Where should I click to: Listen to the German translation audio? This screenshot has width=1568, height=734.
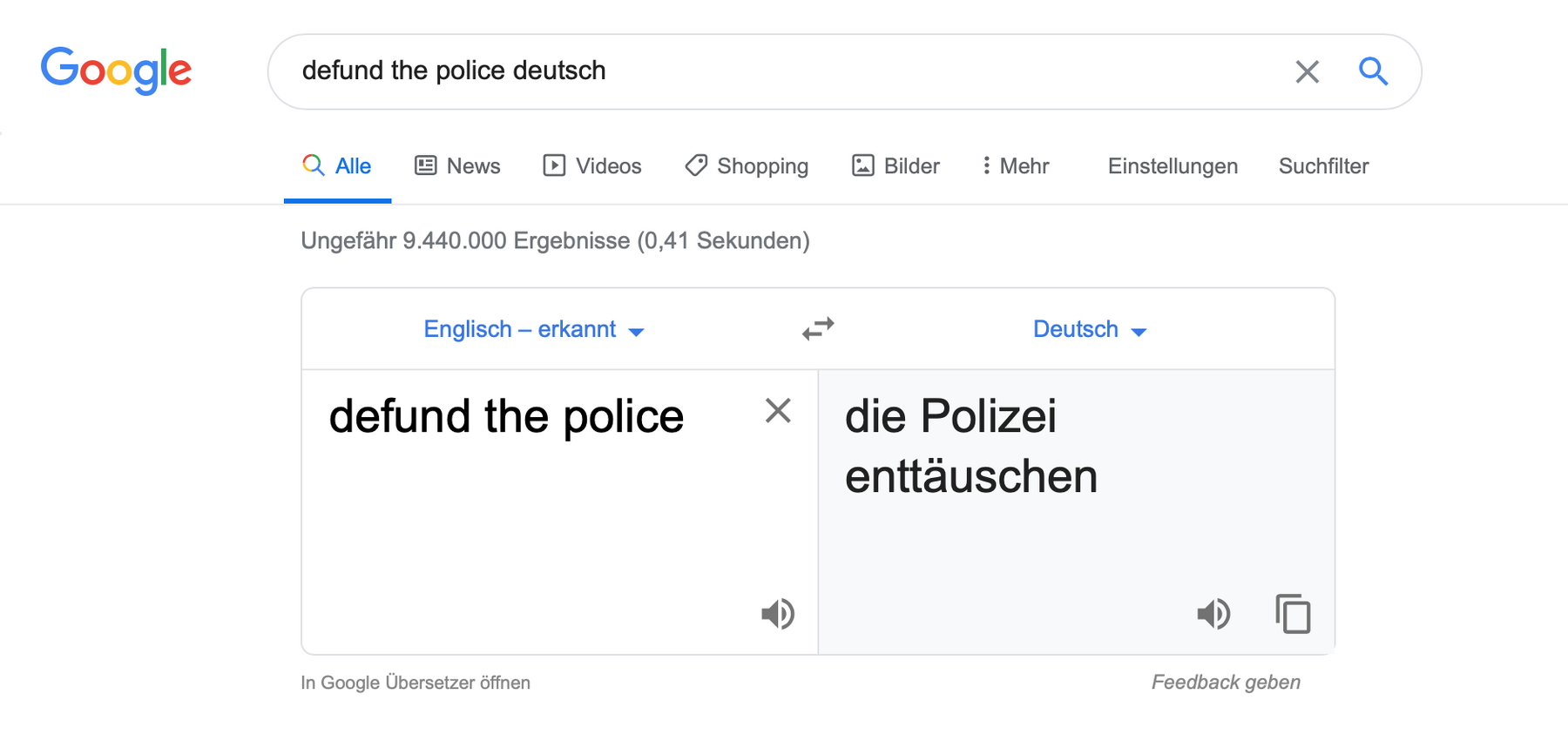tap(1213, 614)
